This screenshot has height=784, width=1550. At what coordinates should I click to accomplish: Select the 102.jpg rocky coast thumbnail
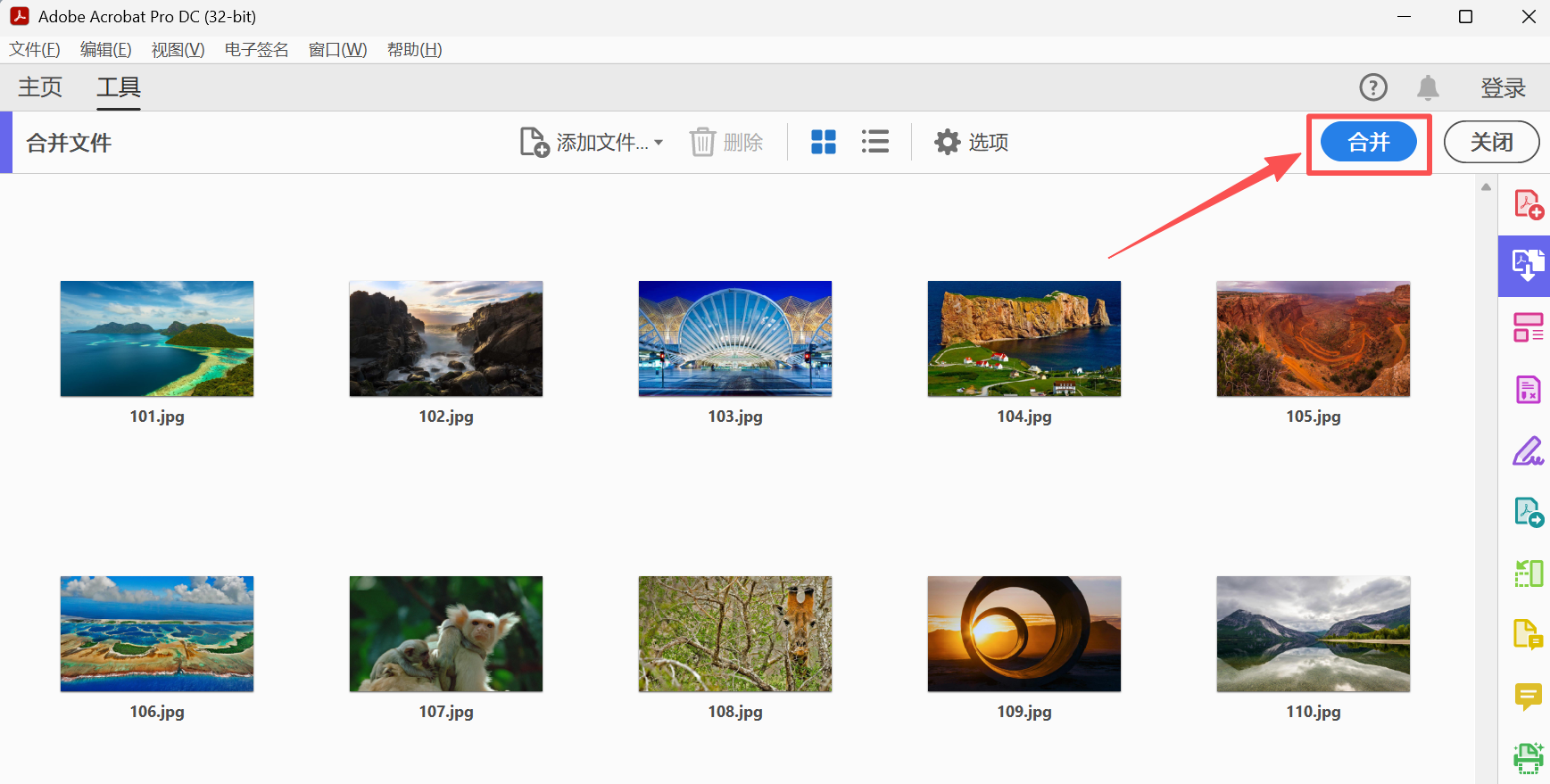pyautogui.click(x=446, y=339)
